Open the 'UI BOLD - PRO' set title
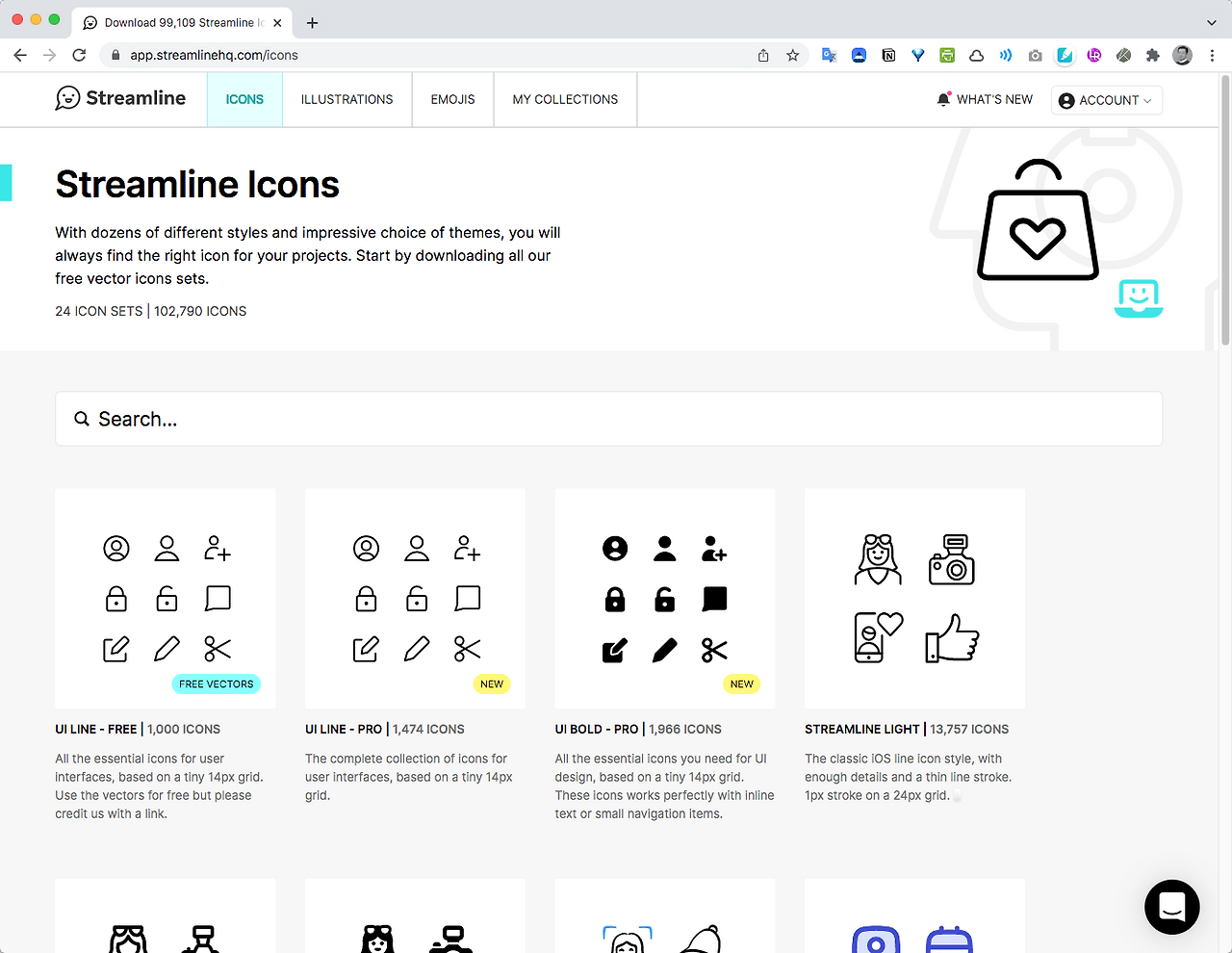The width and height of the screenshot is (1232, 953). coord(597,730)
